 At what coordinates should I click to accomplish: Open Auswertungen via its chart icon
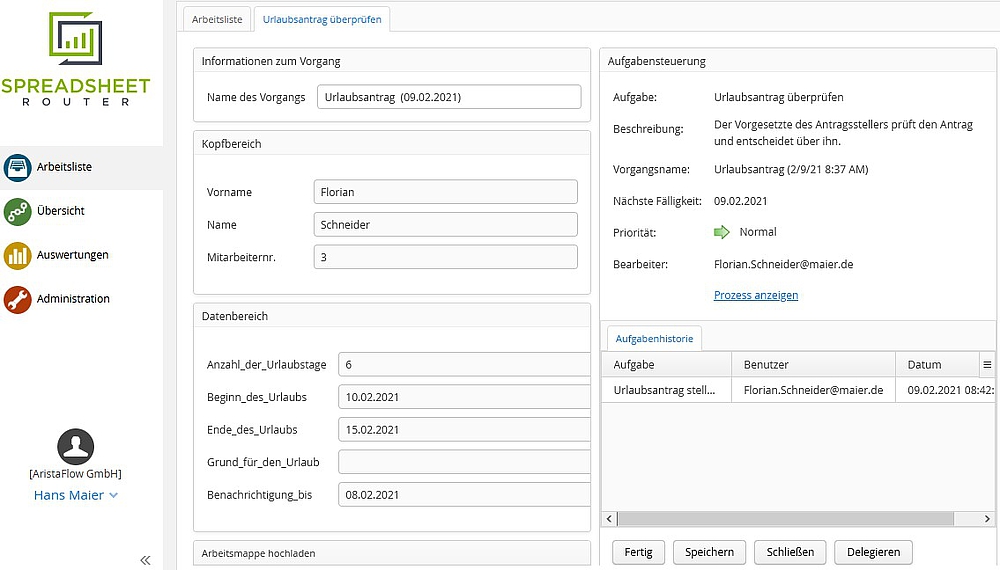(x=17, y=256)
